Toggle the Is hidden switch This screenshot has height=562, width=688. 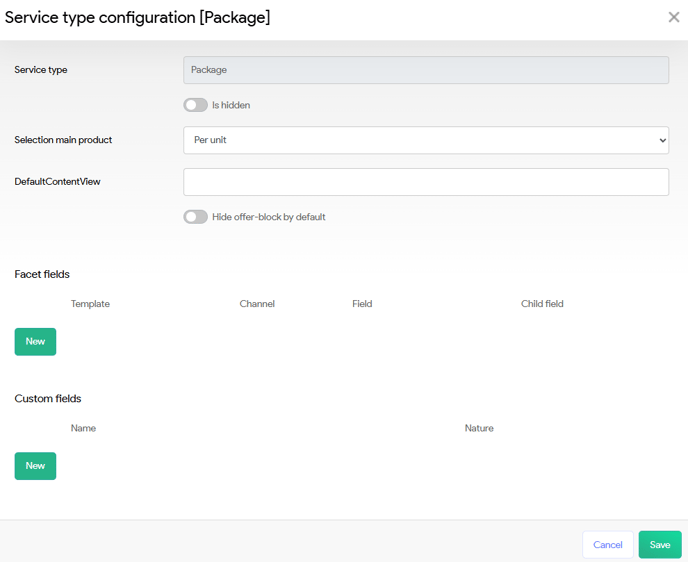pyautogui.click(x=195, y=105)
